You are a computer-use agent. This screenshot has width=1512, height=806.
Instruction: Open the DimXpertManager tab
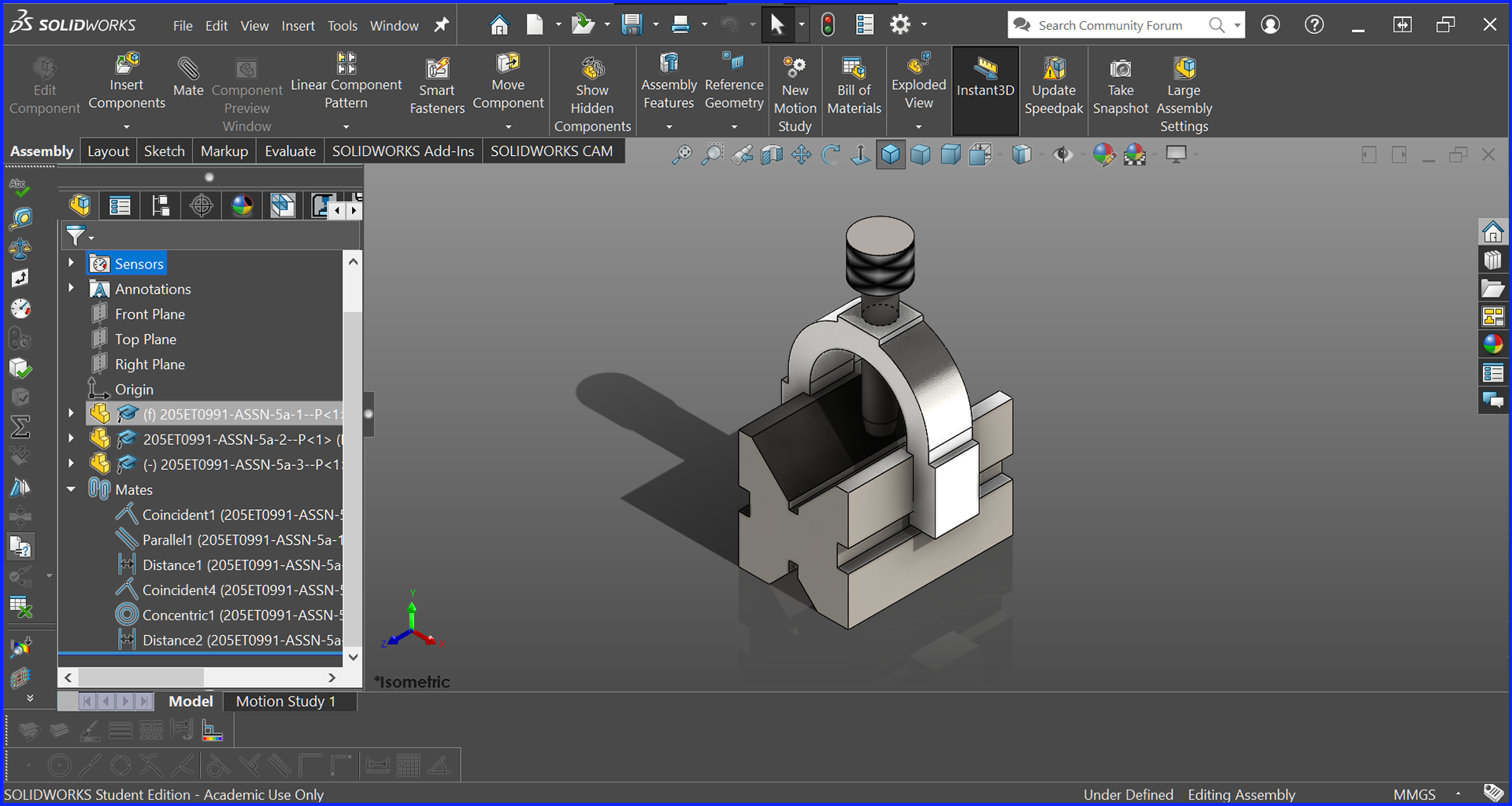coord(202,205)
